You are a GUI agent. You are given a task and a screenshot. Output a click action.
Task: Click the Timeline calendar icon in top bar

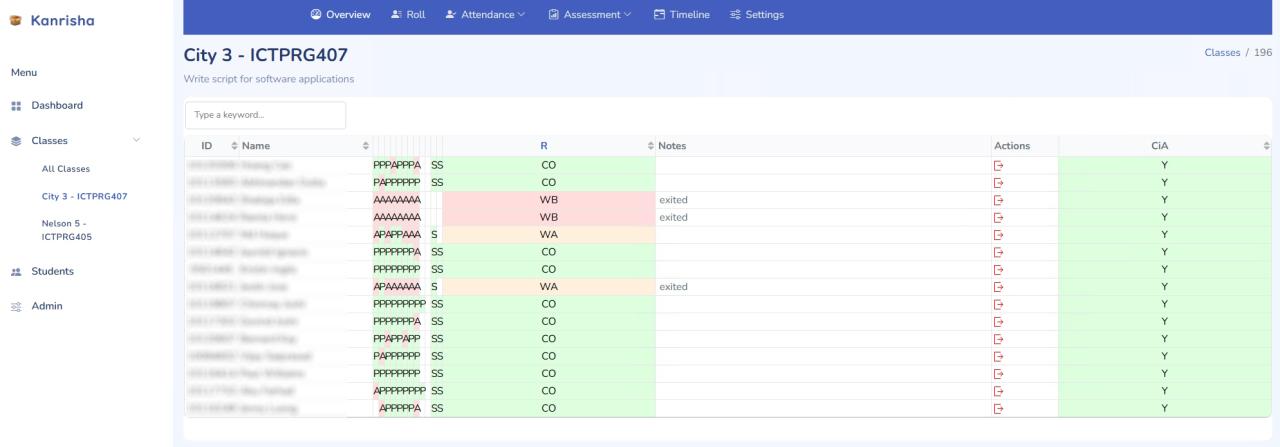click(659, 14)
